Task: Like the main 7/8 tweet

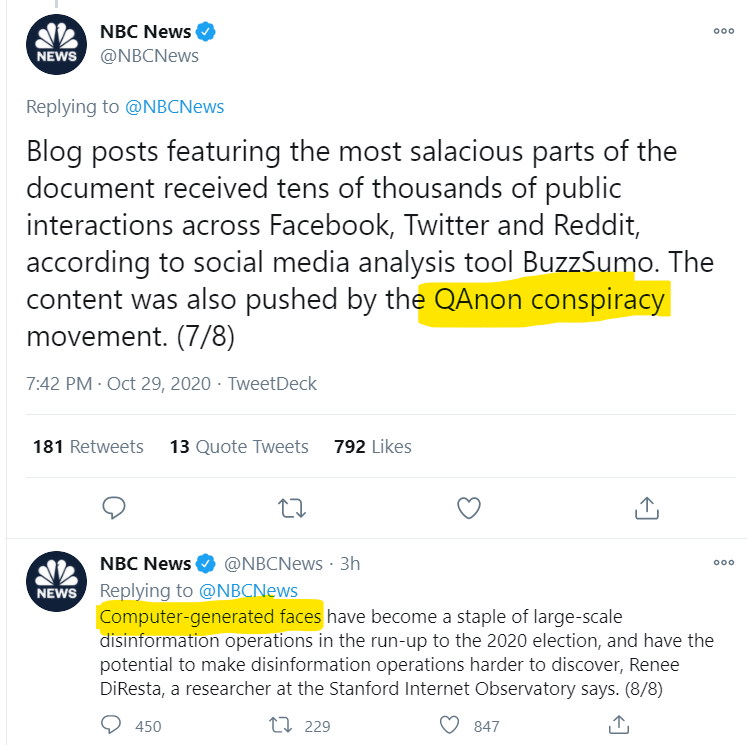Action: (469, 508)
